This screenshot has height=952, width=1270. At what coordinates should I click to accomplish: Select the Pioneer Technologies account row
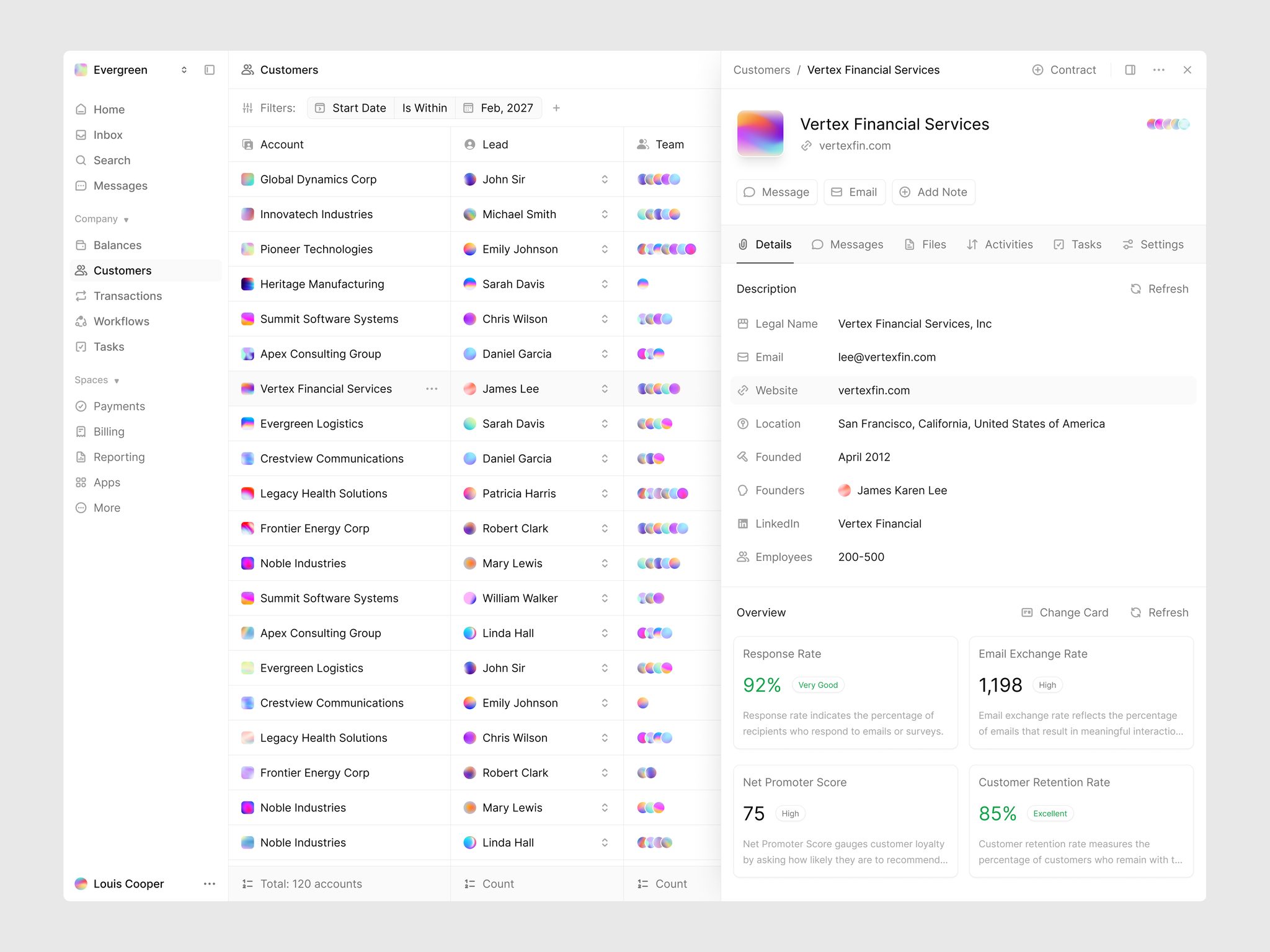pos(339,250)
